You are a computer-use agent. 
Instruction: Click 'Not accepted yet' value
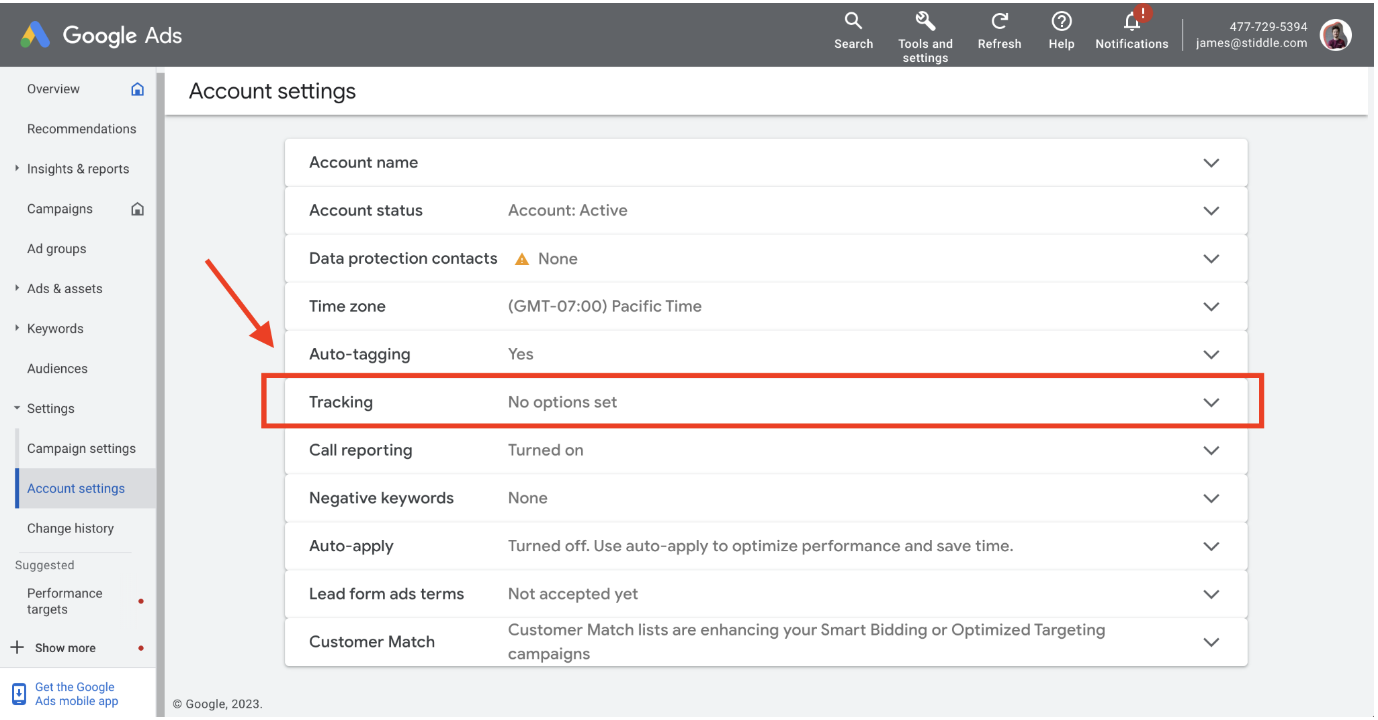[x=573, y=595]
